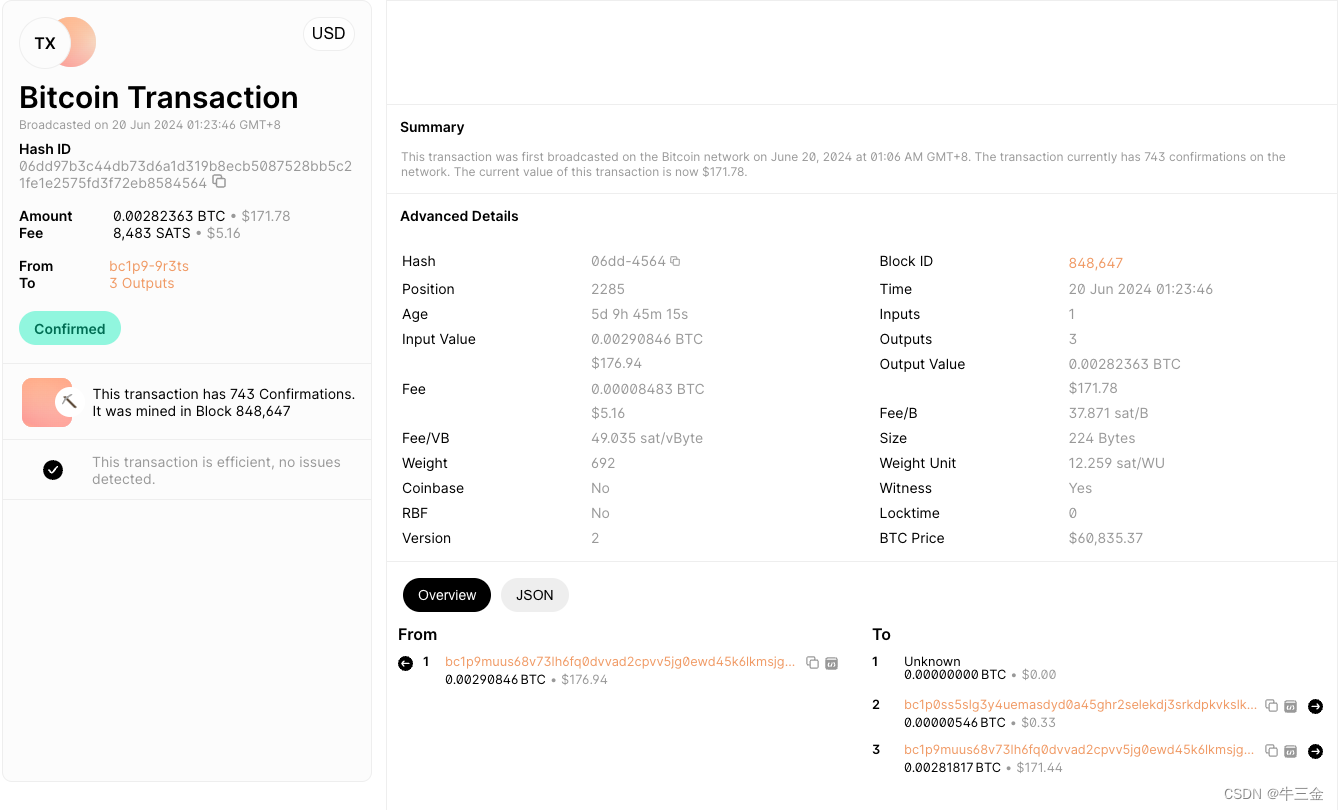Click the Time value 20 Jun 2024 01:23:46
The image size is (1339, 810).
coord(1141,289)
